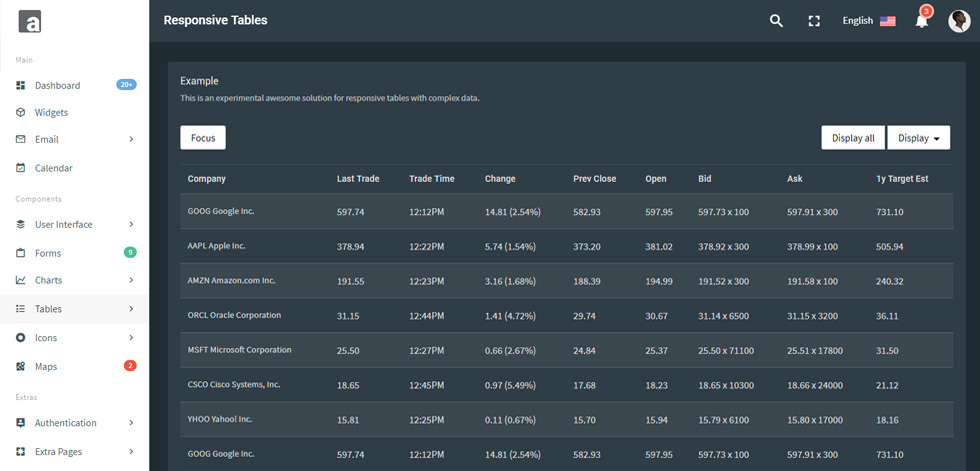Open the user avatar menu
980x471 pixels.
(x=959, y=21)
